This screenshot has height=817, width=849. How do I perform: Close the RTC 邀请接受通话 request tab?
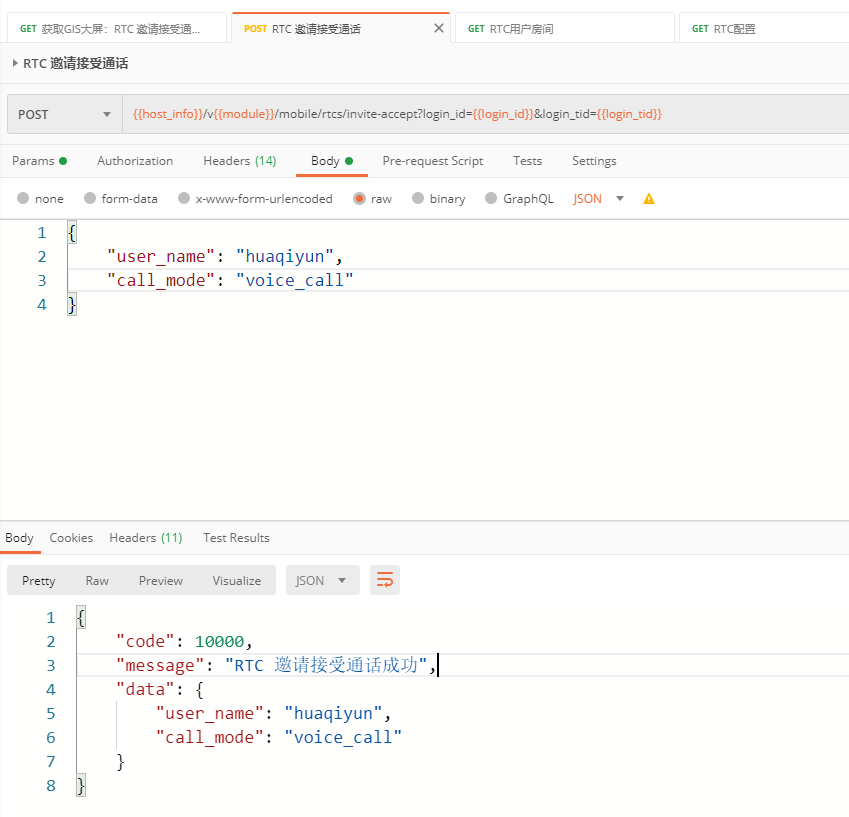tap(438, 29)
